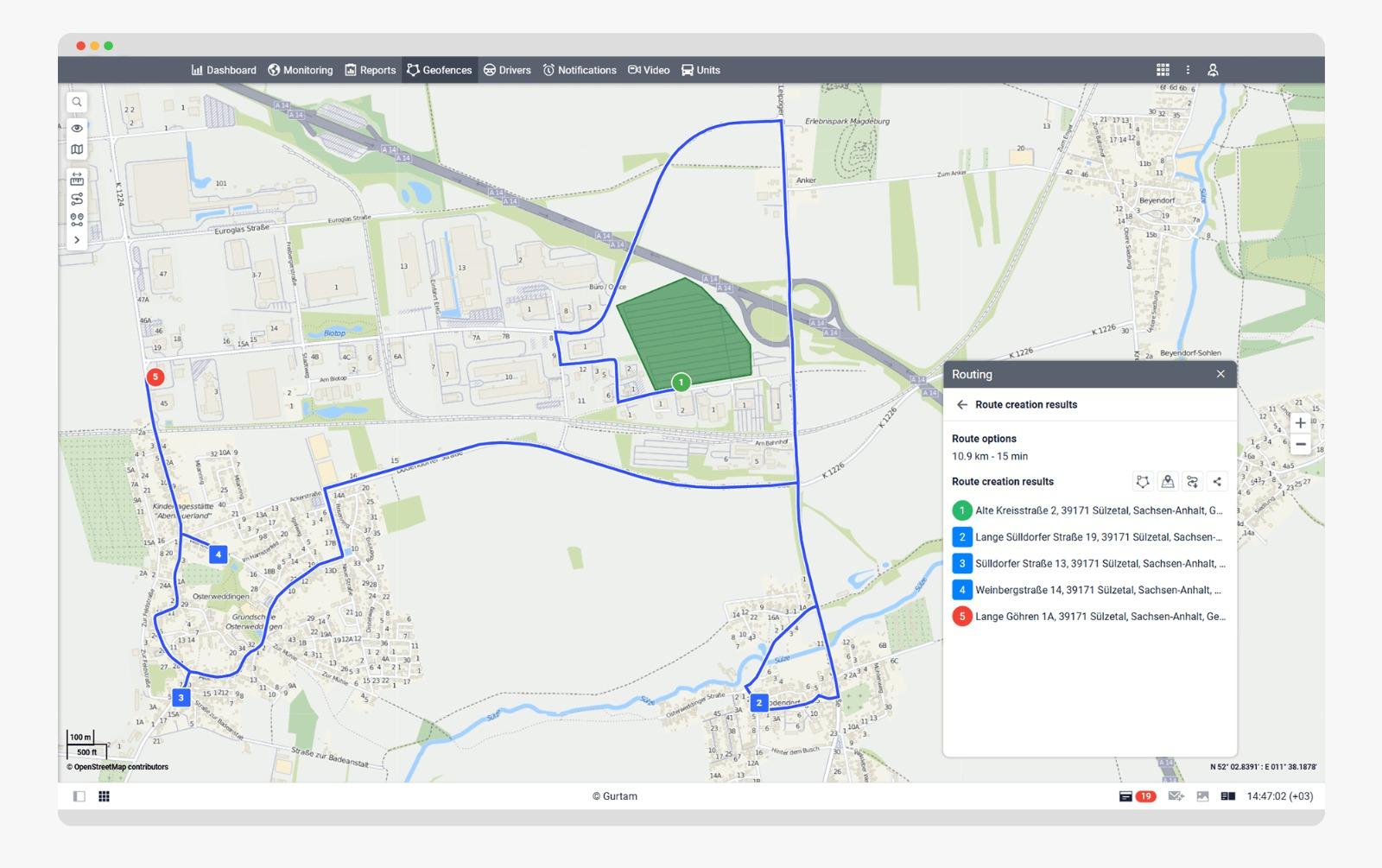Screen dimensions: 1382x868
Task: Open the routing tool in the map sidebar
Action: (x=76, y=198)
